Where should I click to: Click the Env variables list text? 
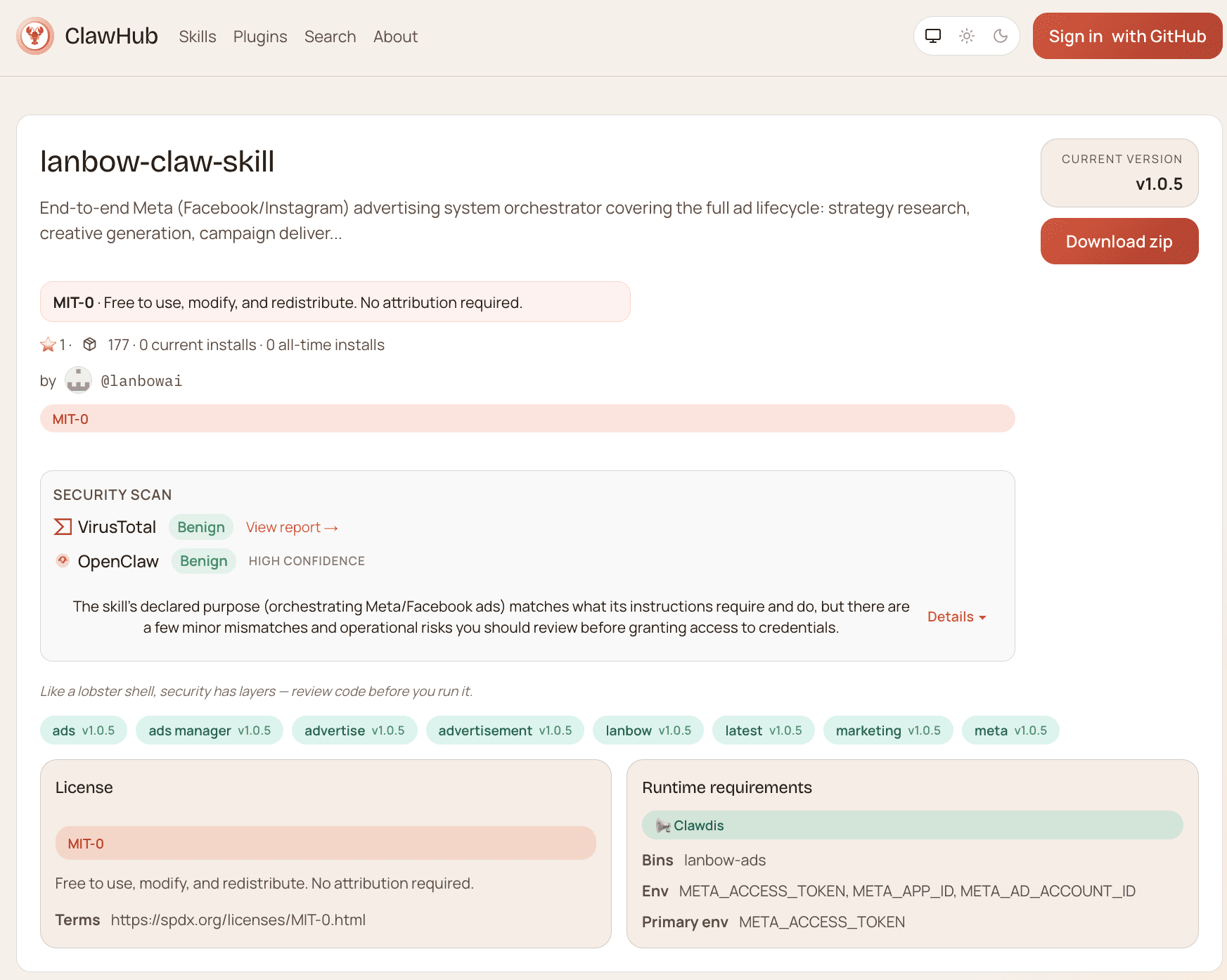click(x=907, y=891)
